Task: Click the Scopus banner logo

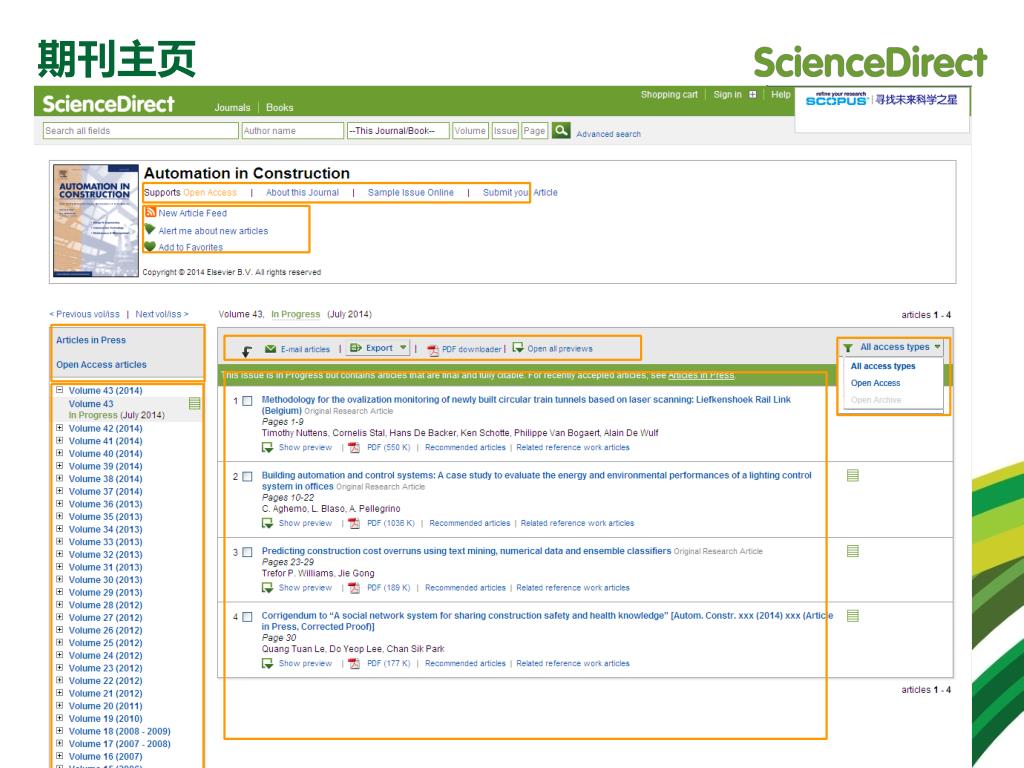Action: [x=882, y=99]
